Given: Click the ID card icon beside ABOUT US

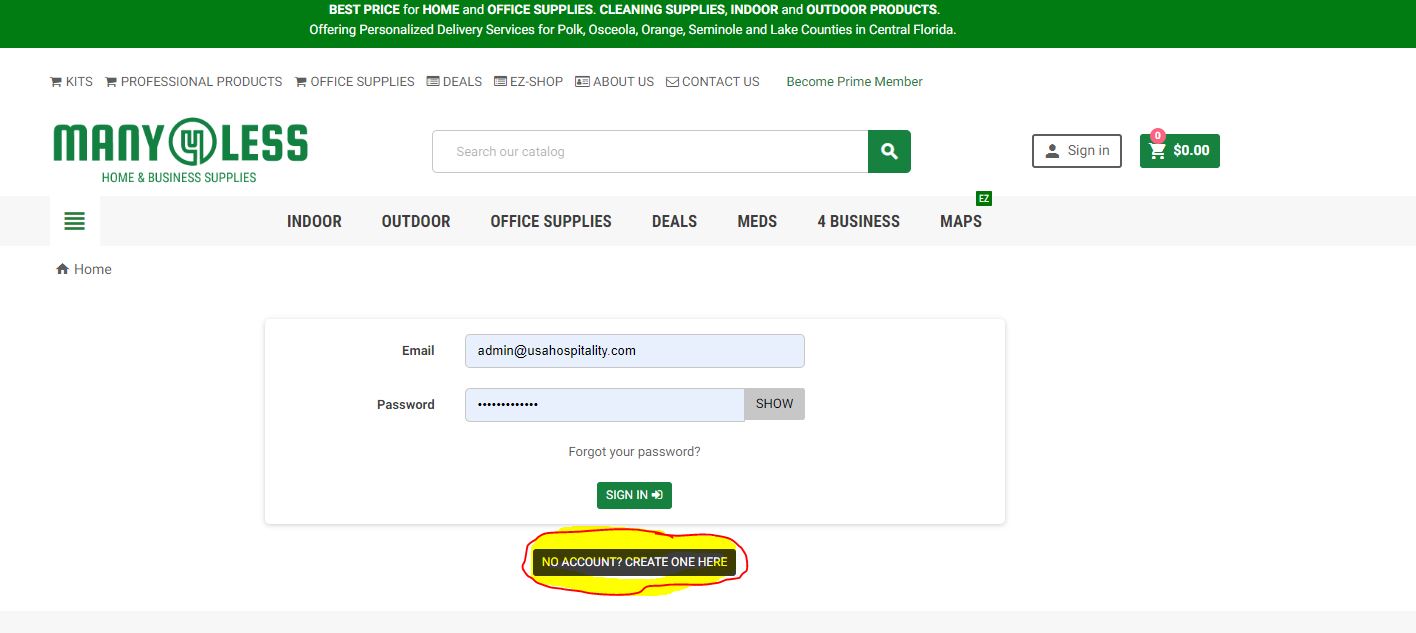Looking at the screenshot, I should coord(582,82).
